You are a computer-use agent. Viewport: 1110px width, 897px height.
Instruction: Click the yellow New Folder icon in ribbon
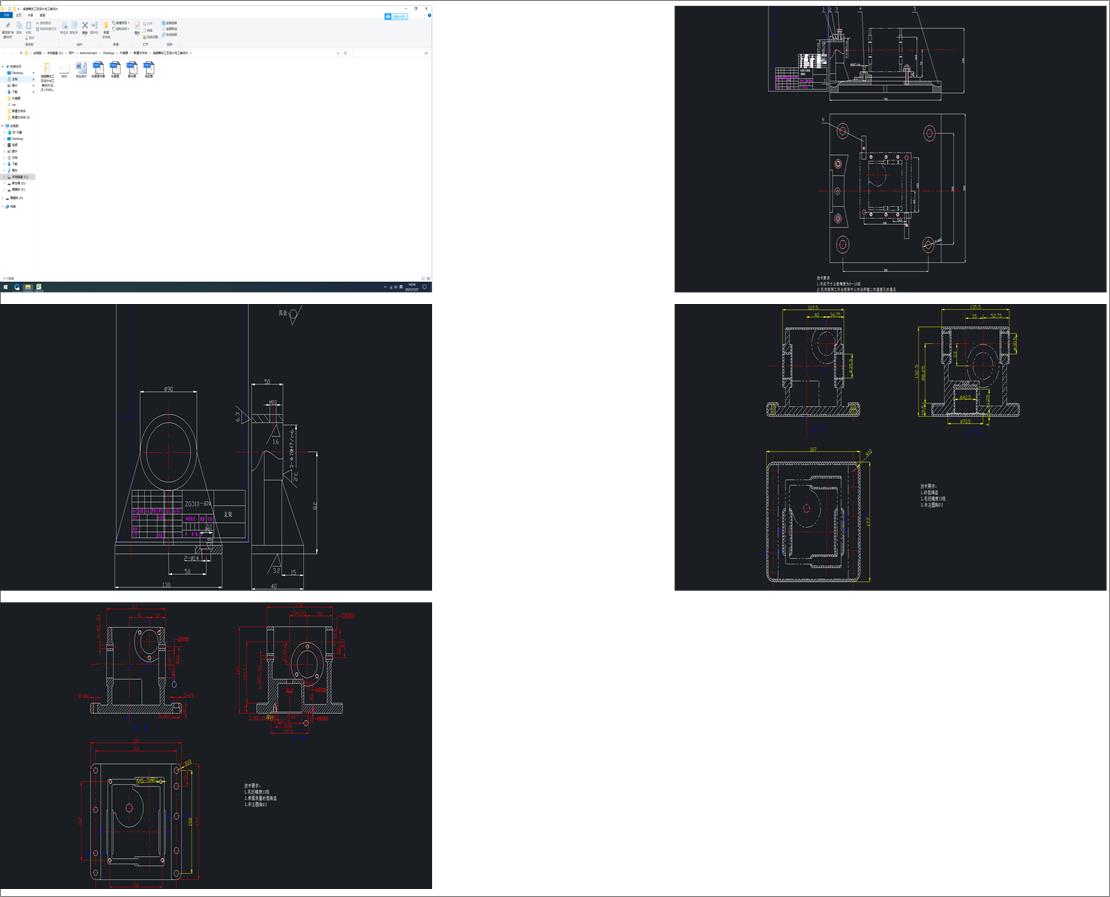click(x=106, y=25)
